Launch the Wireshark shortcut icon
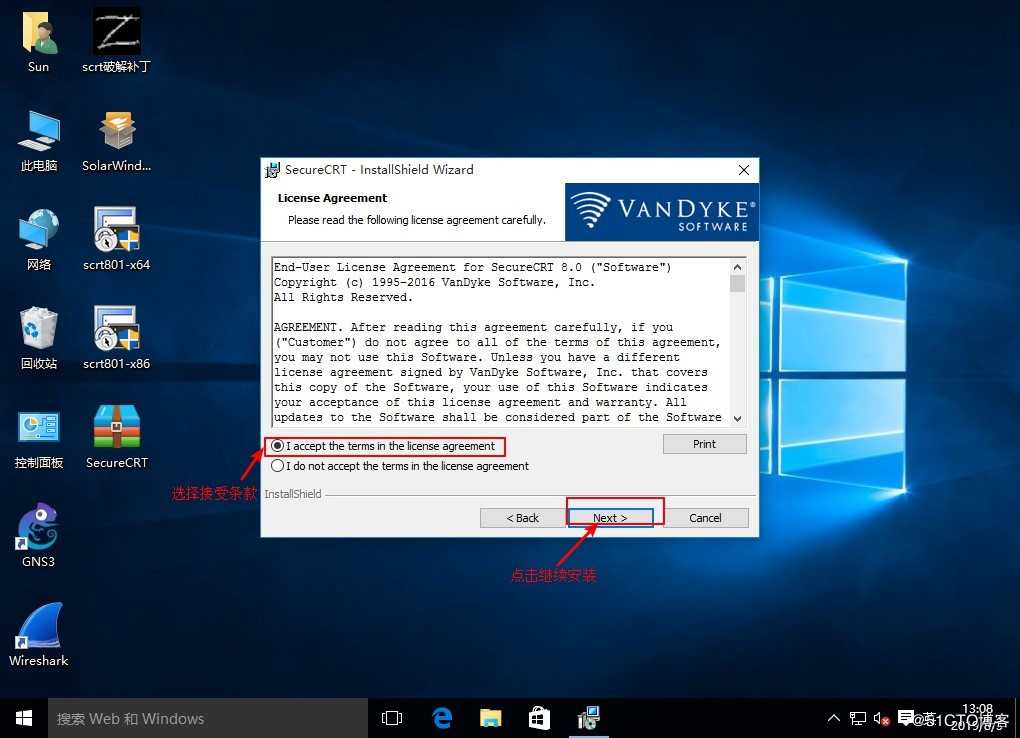Viewport: 1020px width, 738px height. (x=38, y=635)
